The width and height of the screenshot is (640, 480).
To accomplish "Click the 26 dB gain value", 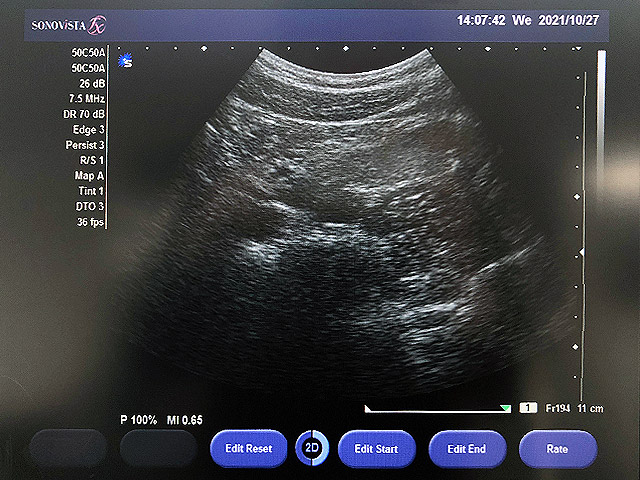I will (x=92, y=84).
